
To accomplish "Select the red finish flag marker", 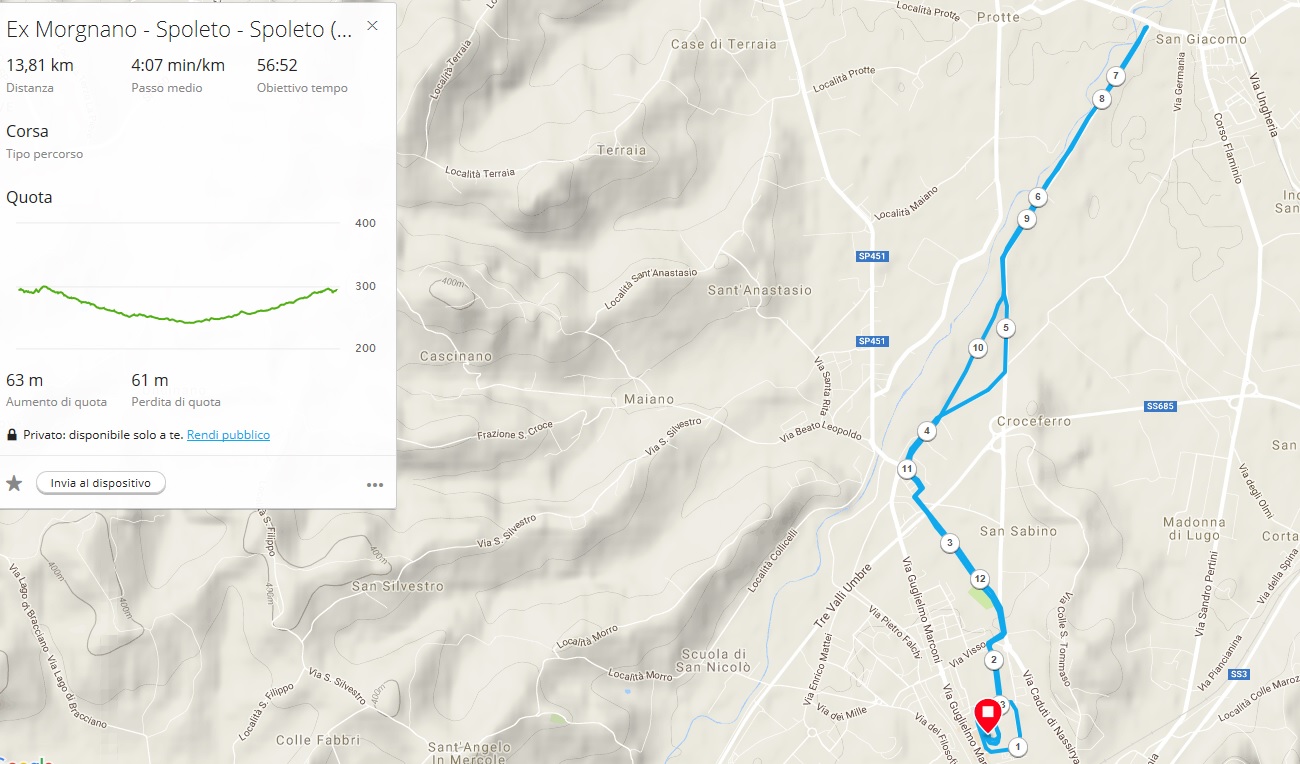I will click(x=987, y=714).
